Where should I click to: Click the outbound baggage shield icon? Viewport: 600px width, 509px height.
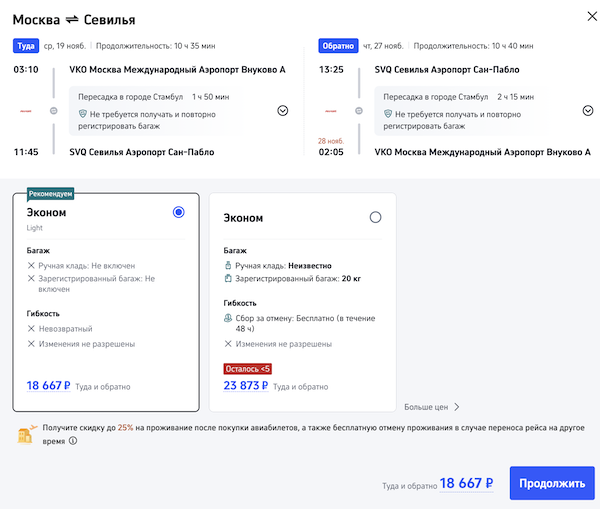83,115
